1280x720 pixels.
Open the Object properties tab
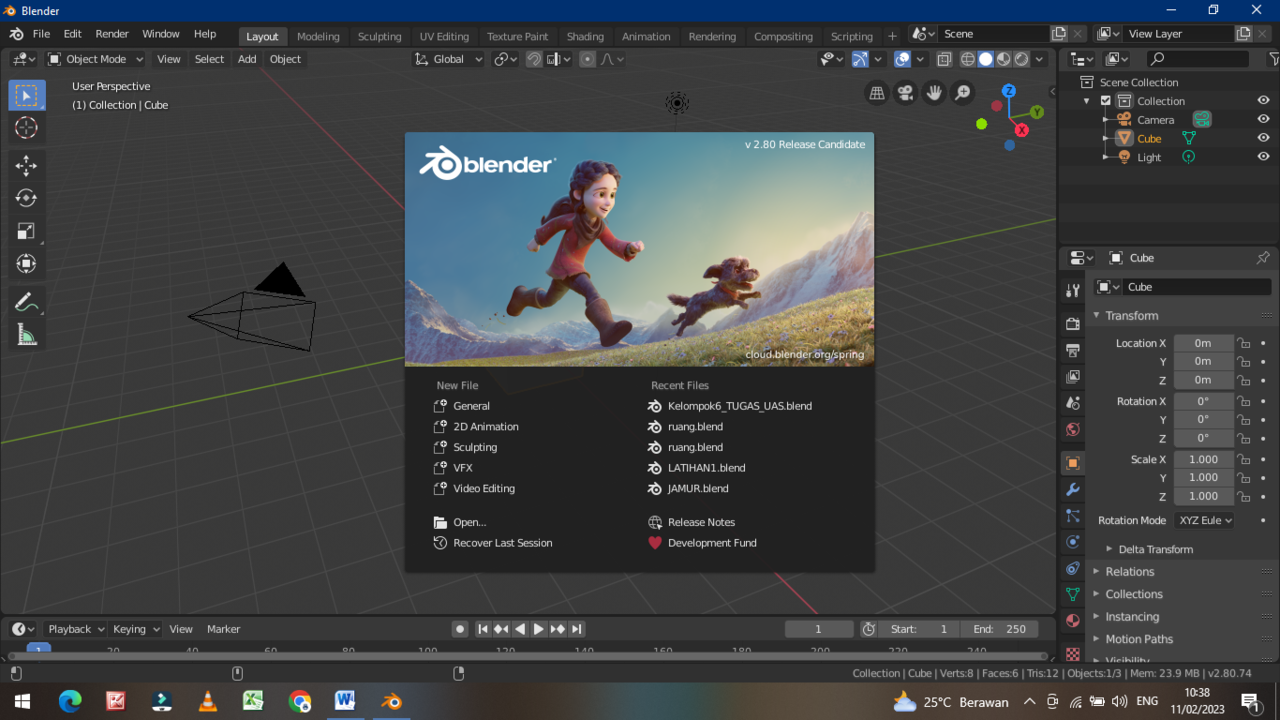click(x=1073, y=463)
